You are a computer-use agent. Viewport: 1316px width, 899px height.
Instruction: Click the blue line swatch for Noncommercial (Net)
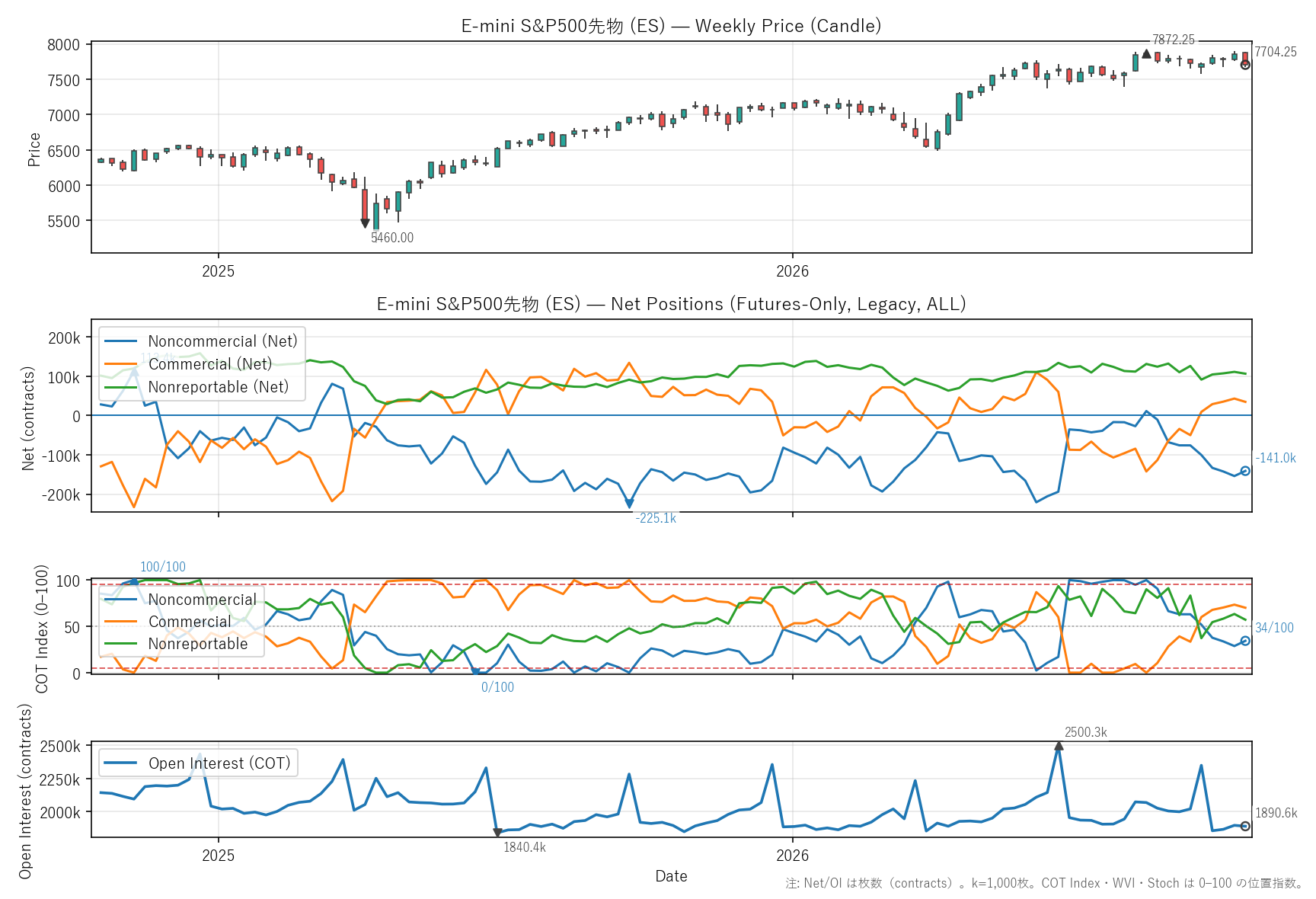pyautogui.click(x=121, y=341)
